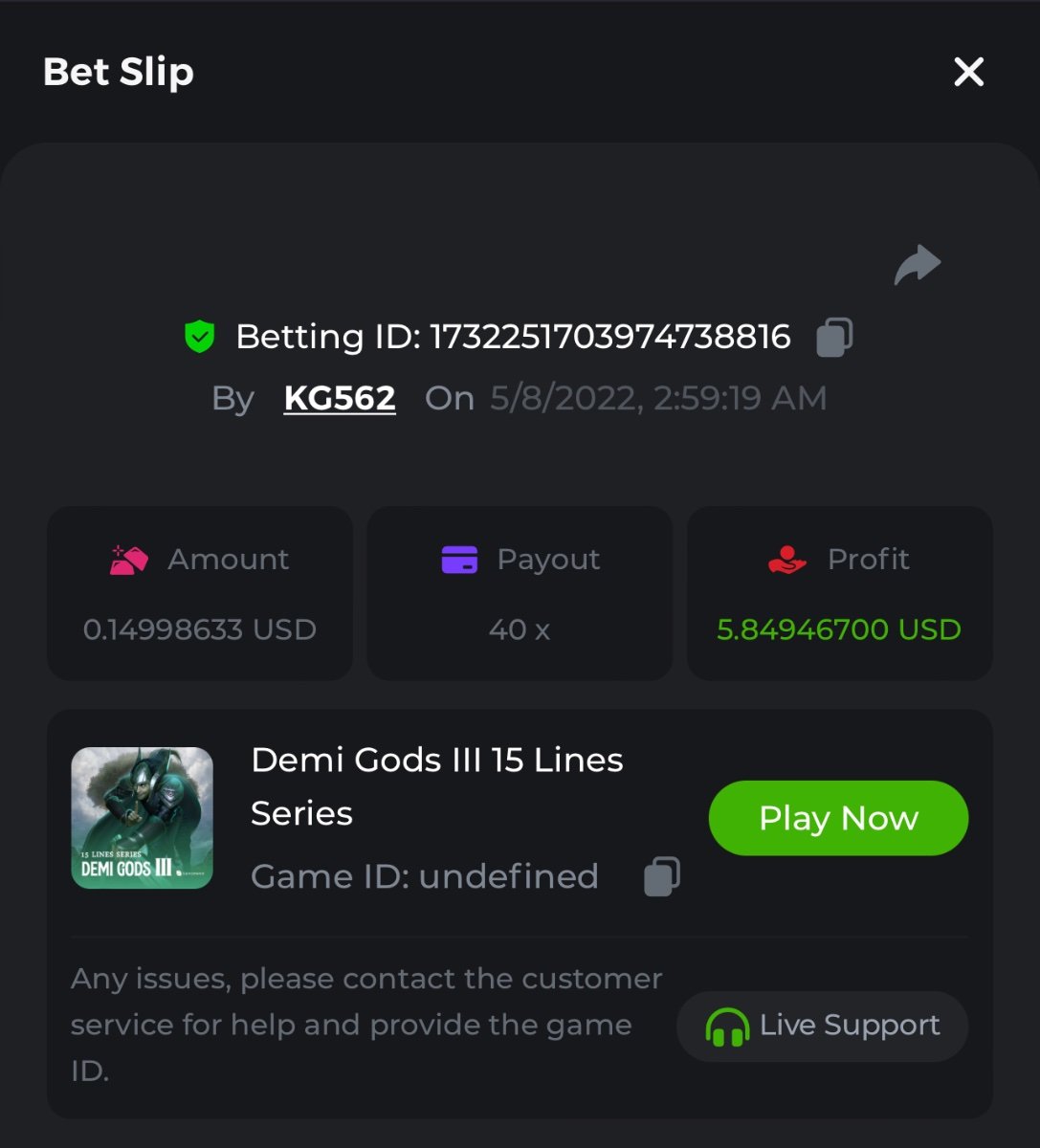Screen dimensions: 1040x1148
Task: Open Live Support chat
Action: [x=822, y=1027]
